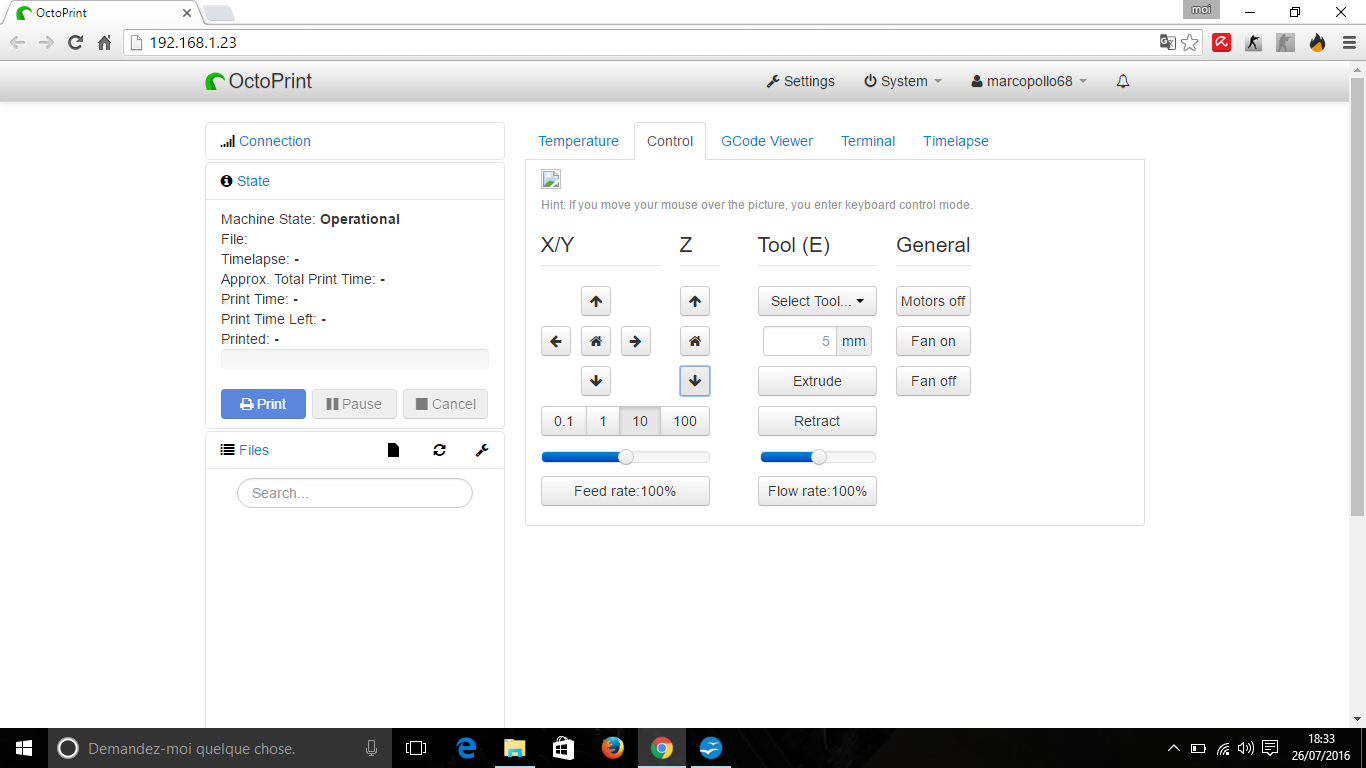1366x768 pixels.
Task: Open Settings from navbar
Action: pyautogui.click(x=800, y=81)
